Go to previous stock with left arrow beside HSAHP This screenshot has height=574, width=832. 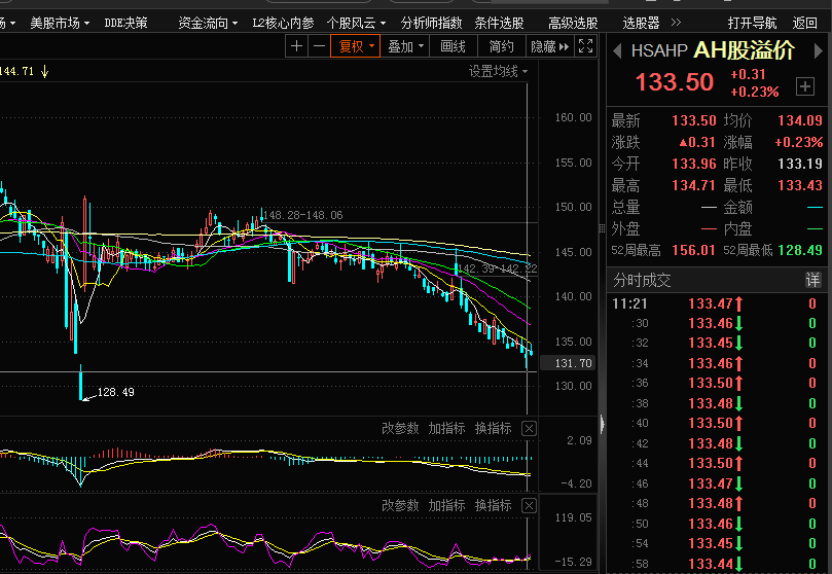click(x=617, y=51)
